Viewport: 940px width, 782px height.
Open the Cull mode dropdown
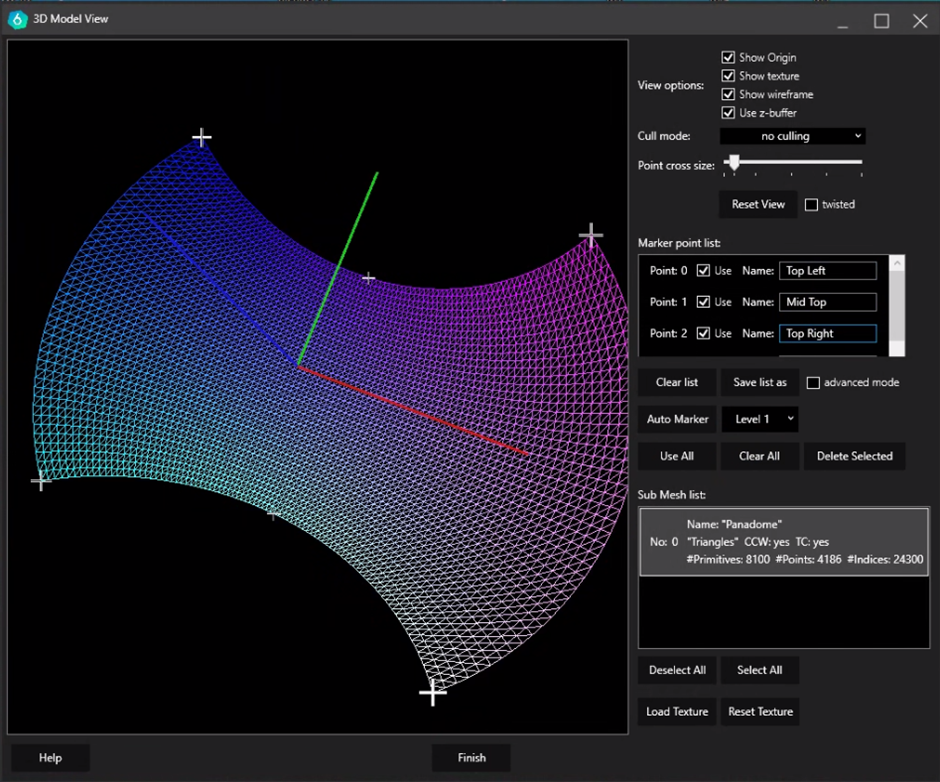(x=792, y=136)
